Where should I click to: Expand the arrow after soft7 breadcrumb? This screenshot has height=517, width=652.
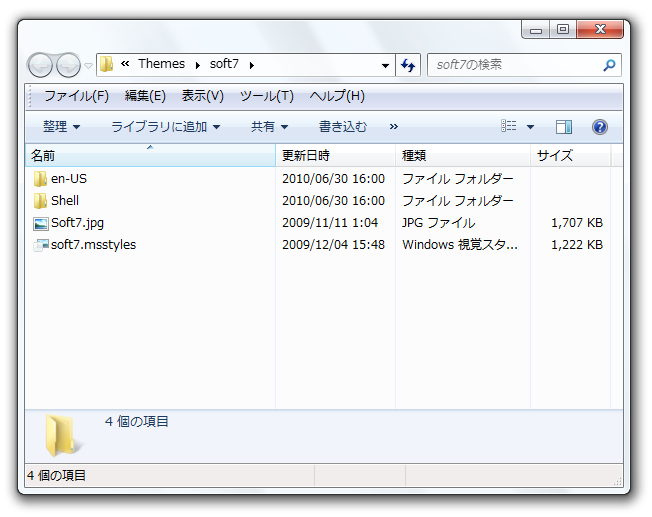click(252, 65)
